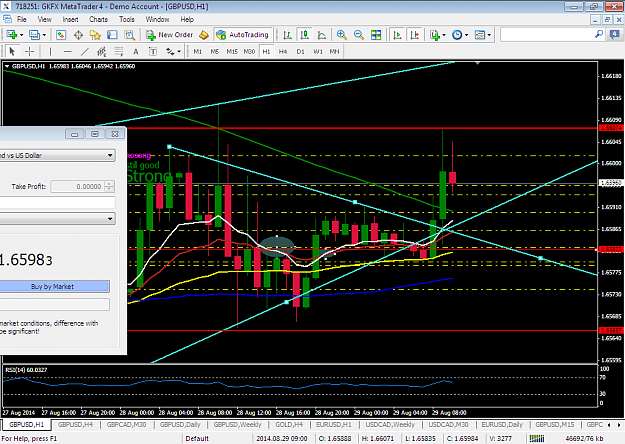Viewport: 625px width, 444px height.
Task: Select the Equidistant Channel tool
Action: [102, 51]
